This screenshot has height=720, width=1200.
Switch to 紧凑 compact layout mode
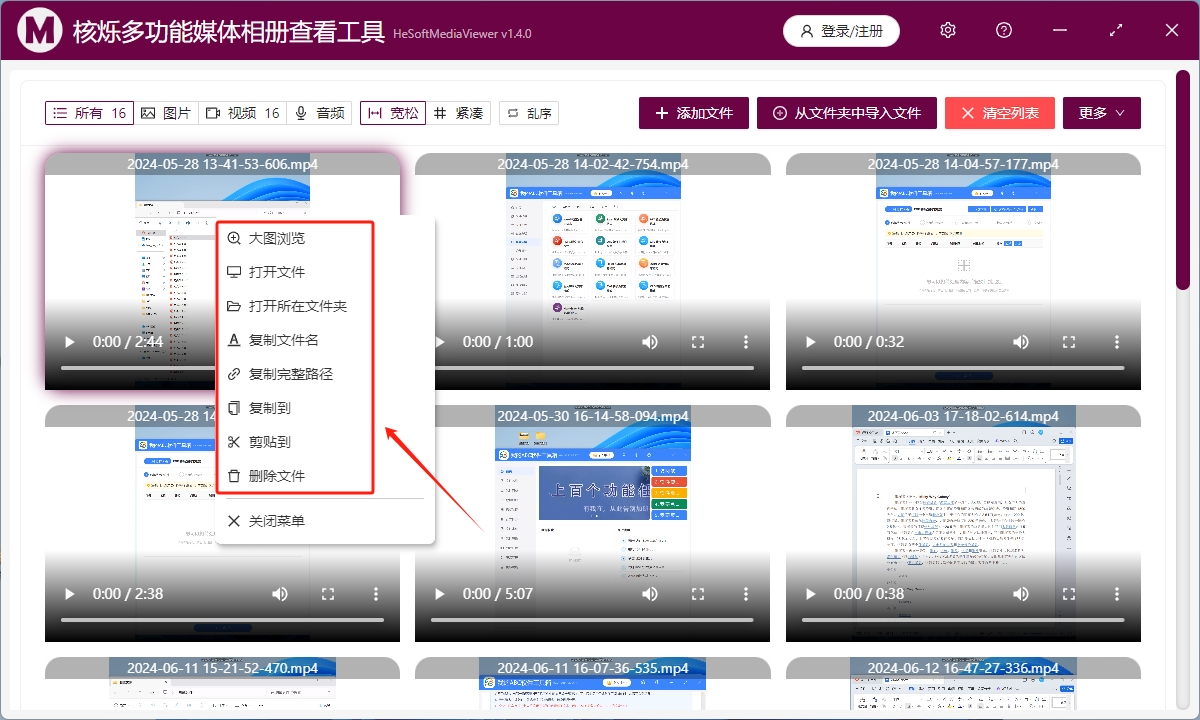tap(459, 113)
